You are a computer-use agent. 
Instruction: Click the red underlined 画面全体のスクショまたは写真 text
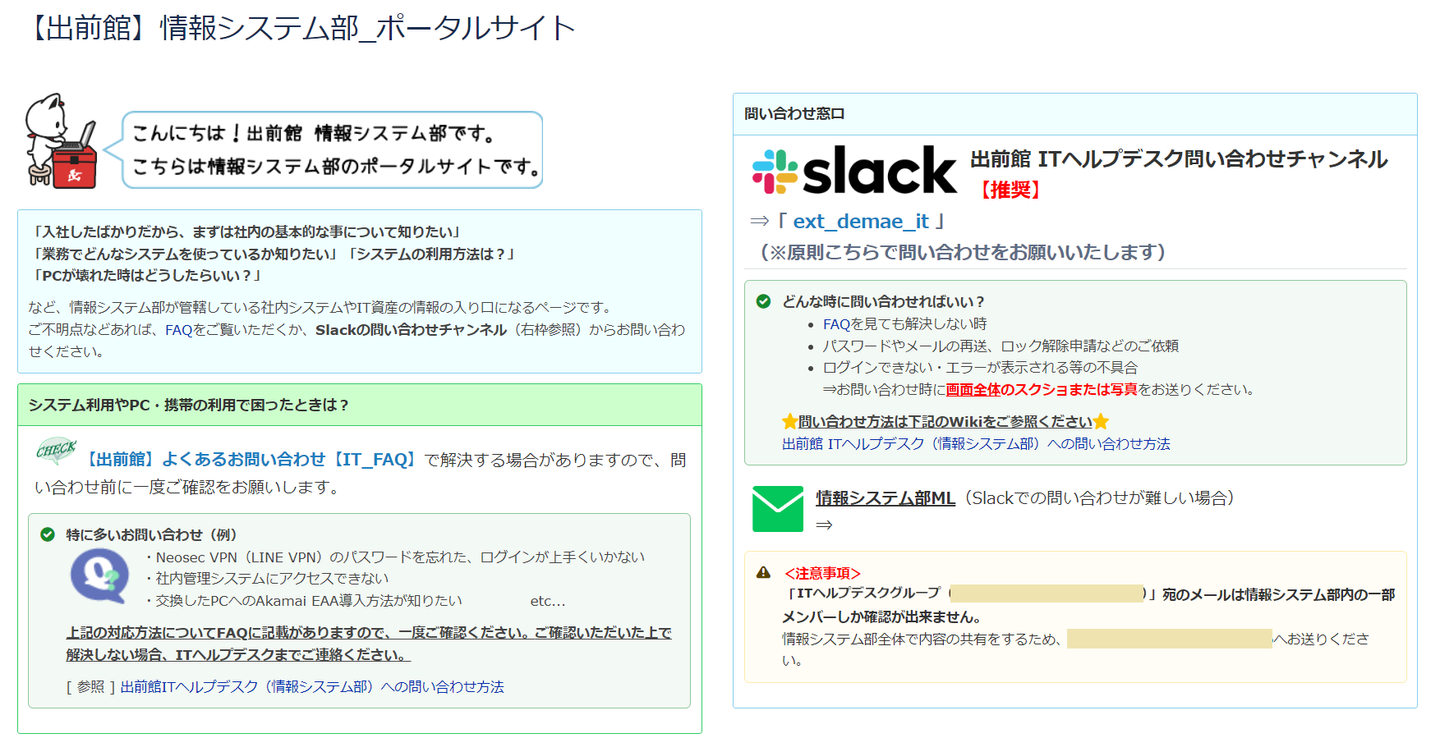[1041, 389]
